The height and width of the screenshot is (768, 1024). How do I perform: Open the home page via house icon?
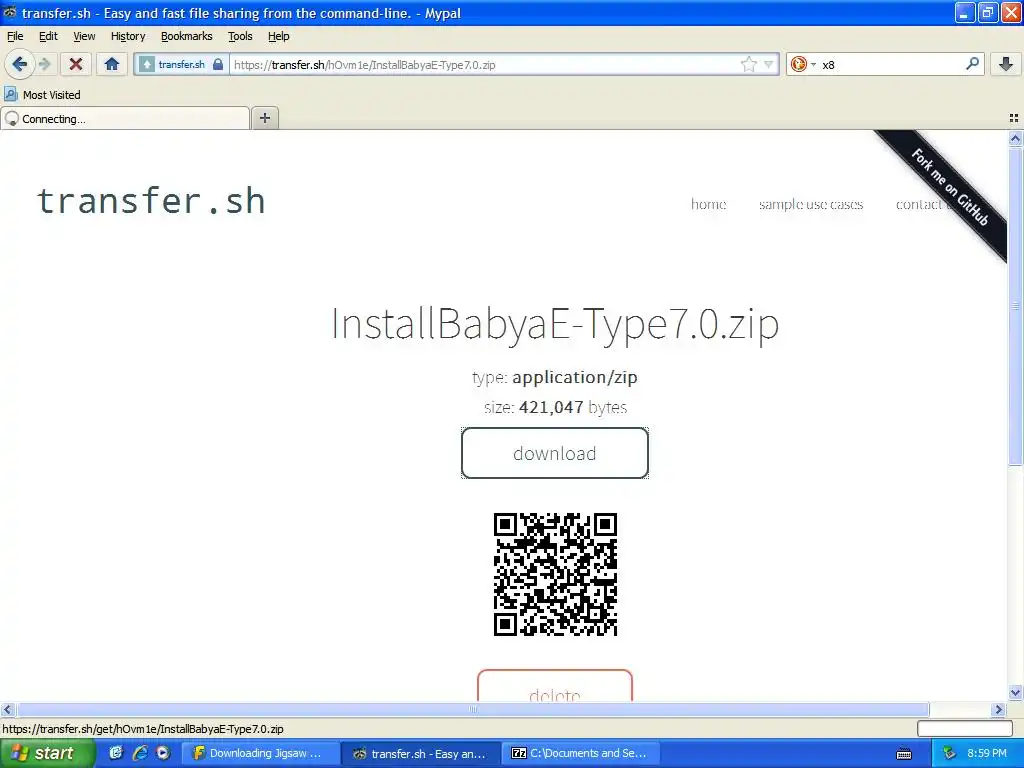112,64
